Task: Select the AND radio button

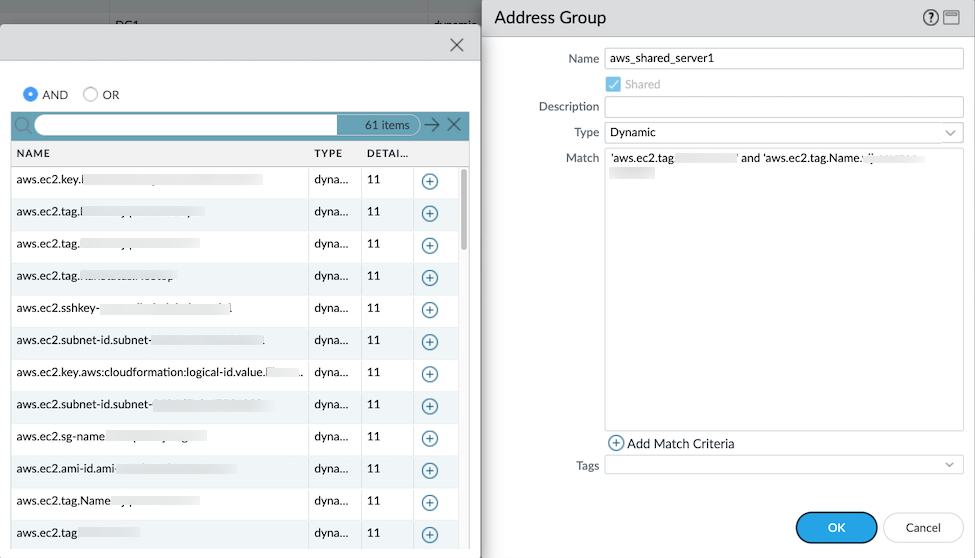Action: 31,95
